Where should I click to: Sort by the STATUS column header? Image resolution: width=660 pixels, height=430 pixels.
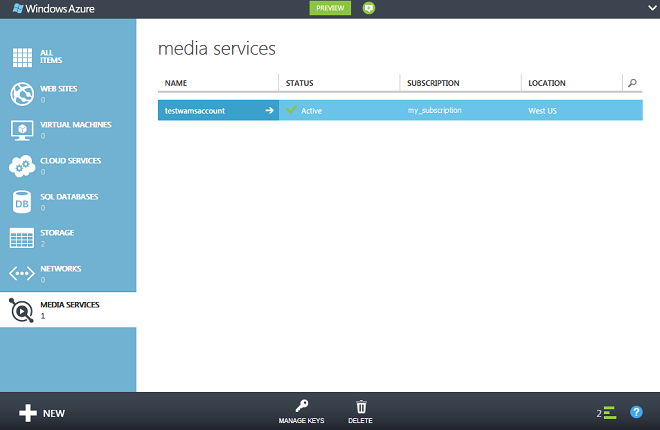point(300,83)
